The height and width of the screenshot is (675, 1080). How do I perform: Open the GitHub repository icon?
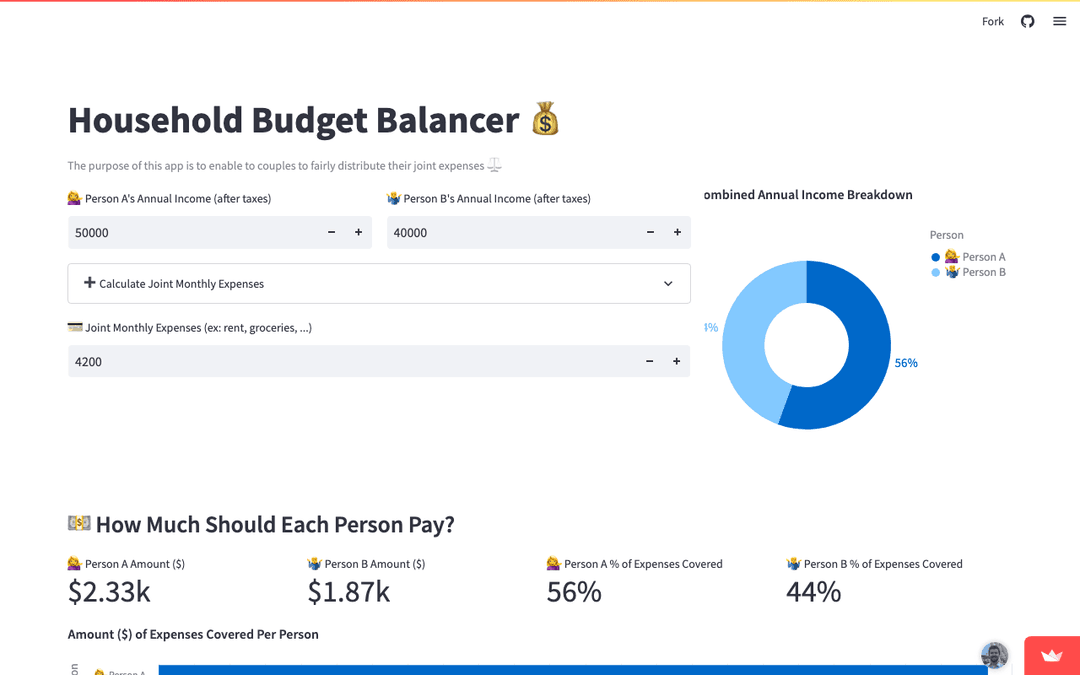click(1027, 21)
